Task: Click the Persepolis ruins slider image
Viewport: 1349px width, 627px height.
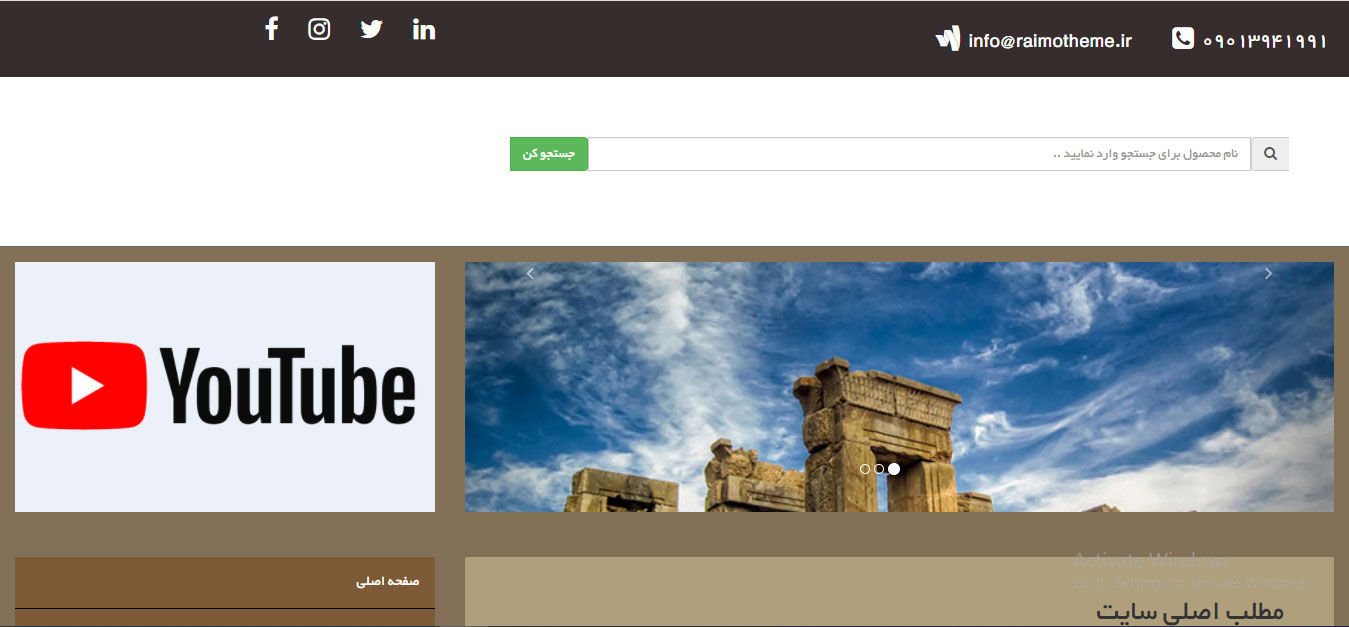Action: (x=899, y=387)
